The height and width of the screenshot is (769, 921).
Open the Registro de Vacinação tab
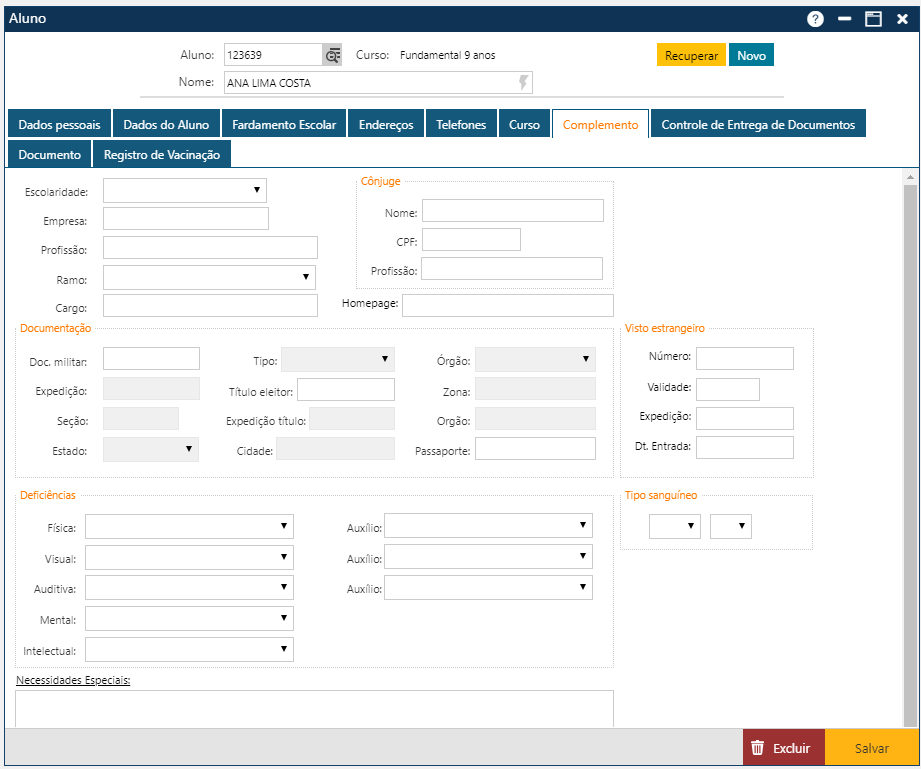click(x=162, y=155)
